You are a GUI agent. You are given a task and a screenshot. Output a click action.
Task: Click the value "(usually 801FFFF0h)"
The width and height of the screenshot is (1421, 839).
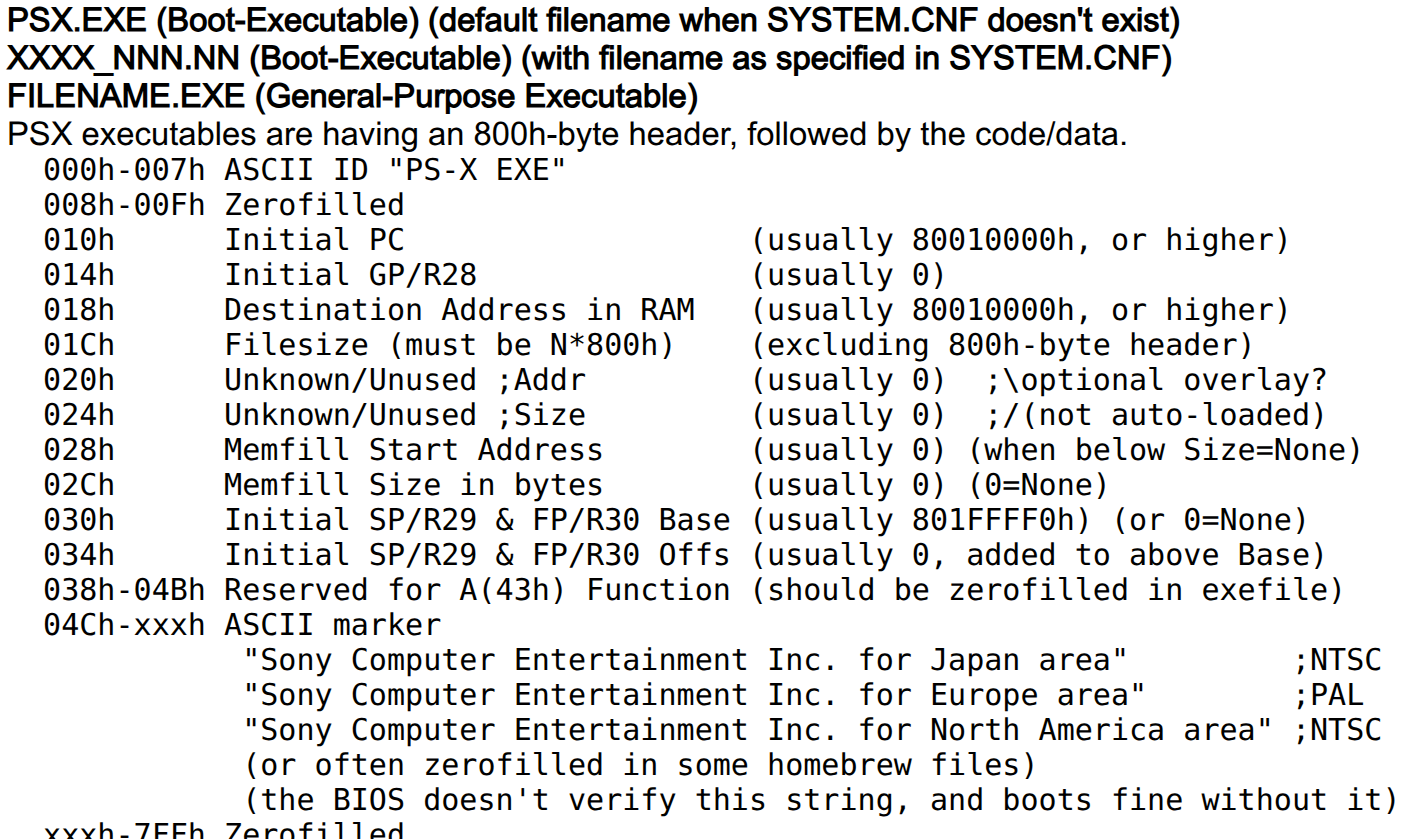[x=923, y=520]
